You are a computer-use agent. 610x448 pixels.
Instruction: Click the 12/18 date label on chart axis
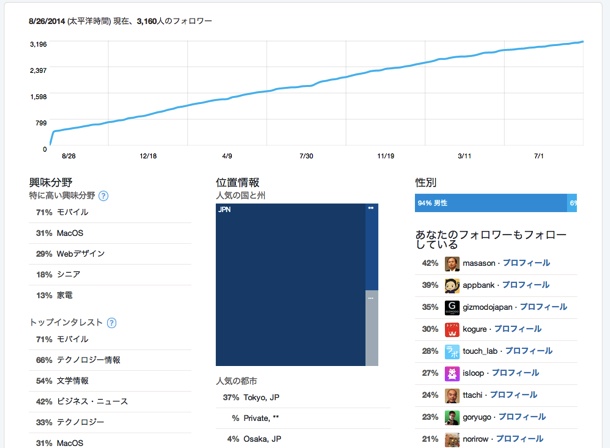[x=148, y=156]
